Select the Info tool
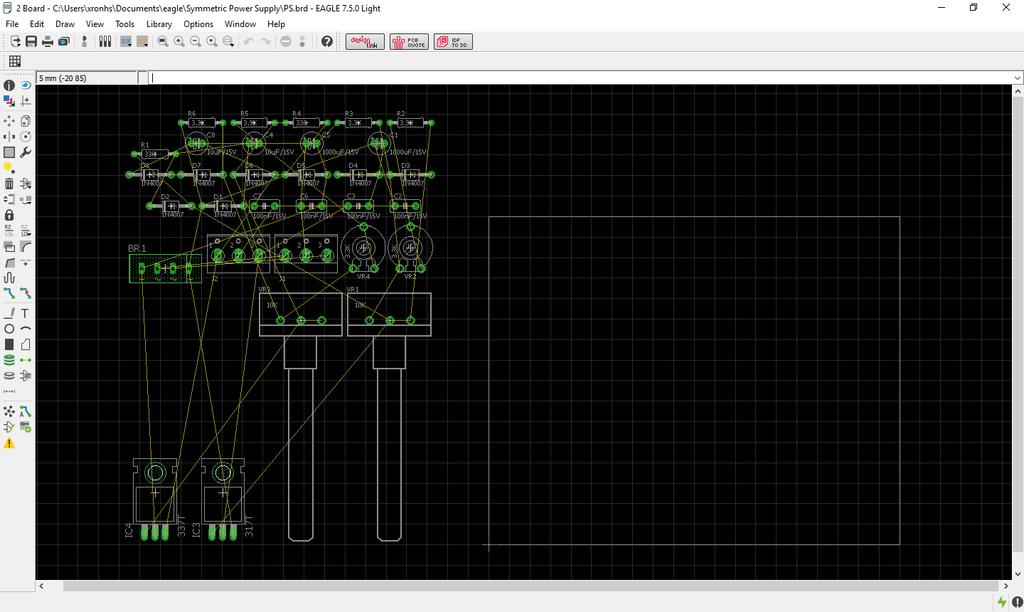 click(9, 86)
